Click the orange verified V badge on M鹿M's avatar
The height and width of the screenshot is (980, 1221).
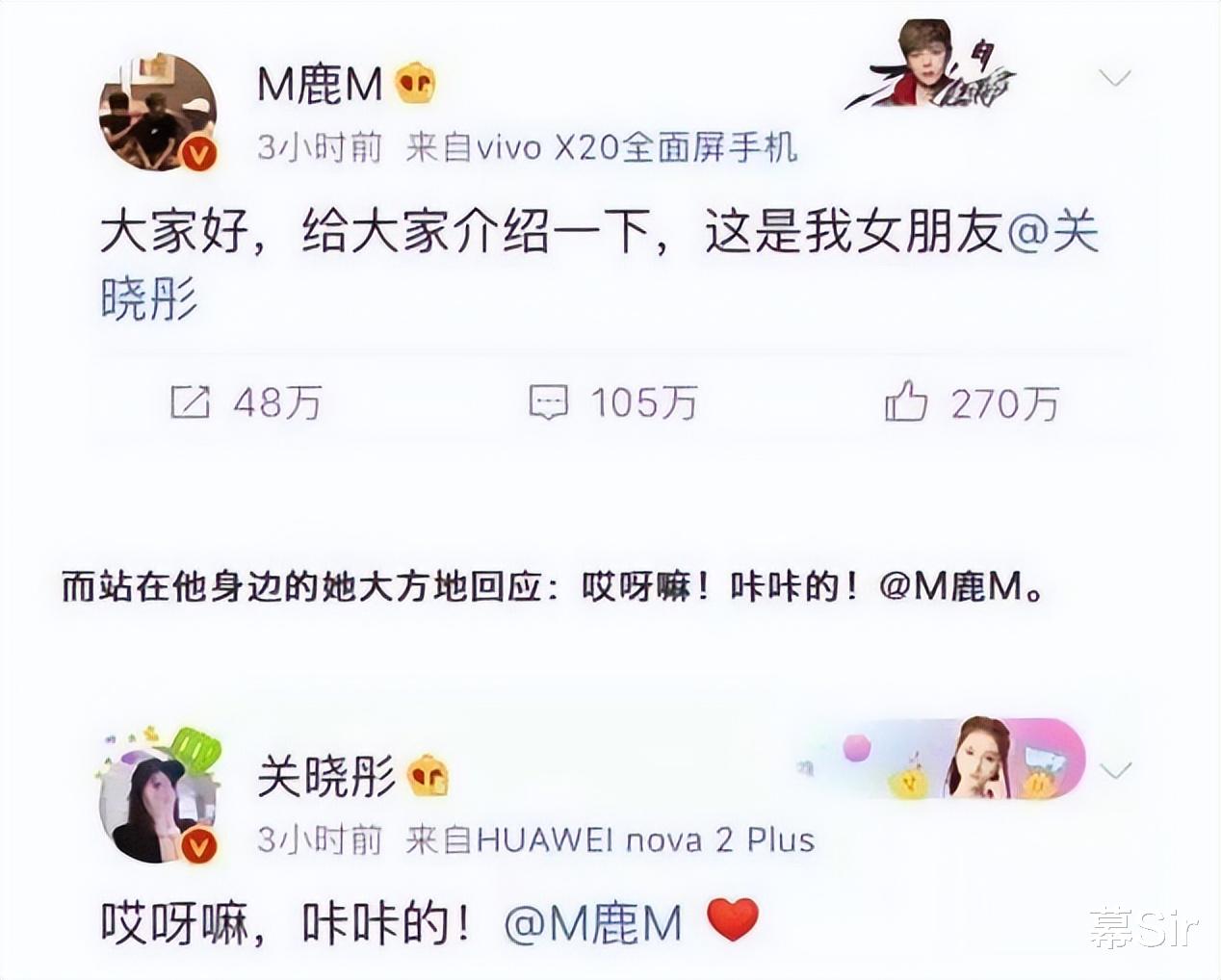[x=197, y=154]
